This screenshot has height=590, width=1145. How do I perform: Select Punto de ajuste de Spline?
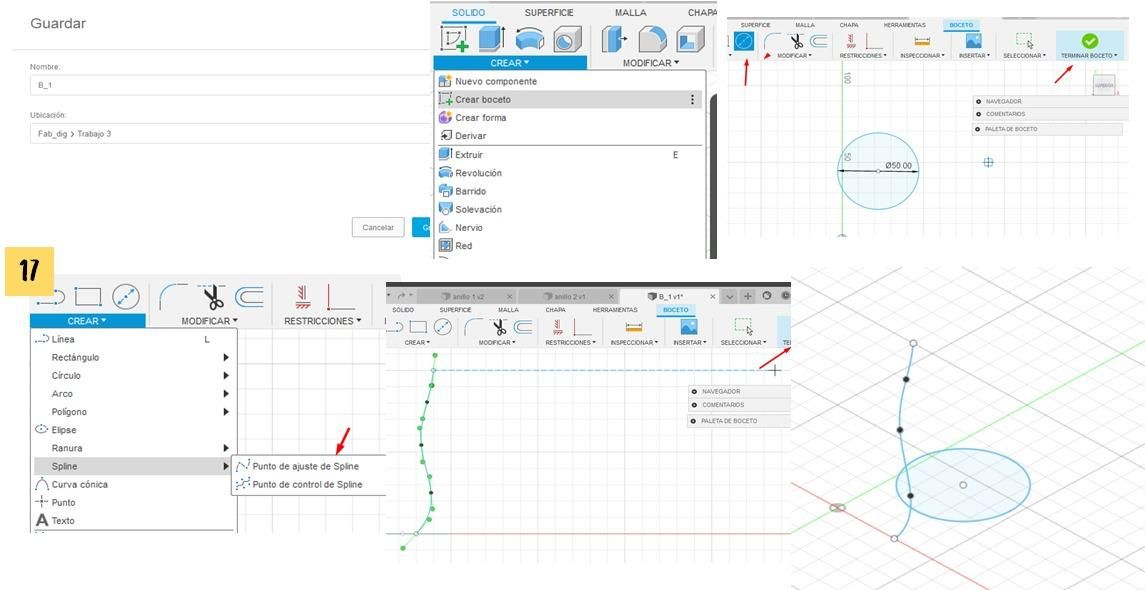click(x=305, y=466)
